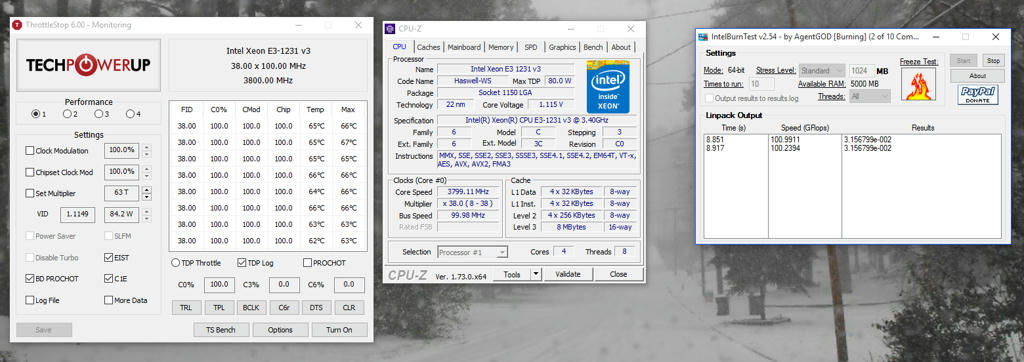Open the Stress Level dropdown in IntelBurnTest
This screenshot has height=362, width=1024.
tap(822, 71)
